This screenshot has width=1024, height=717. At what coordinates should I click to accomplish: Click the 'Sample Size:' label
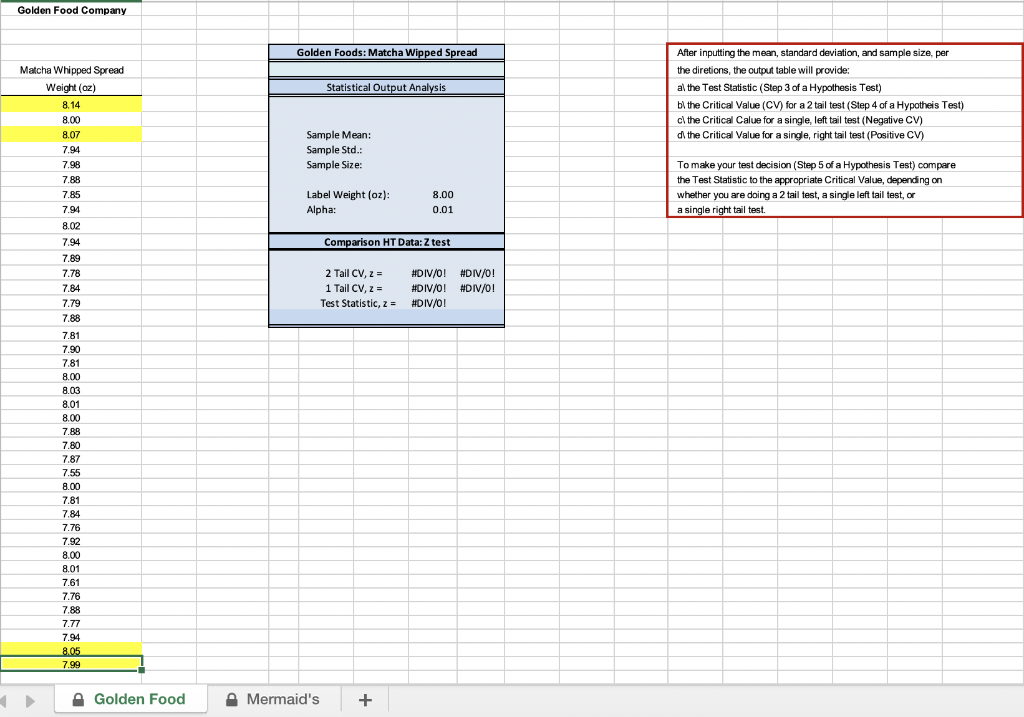(334, 165)
